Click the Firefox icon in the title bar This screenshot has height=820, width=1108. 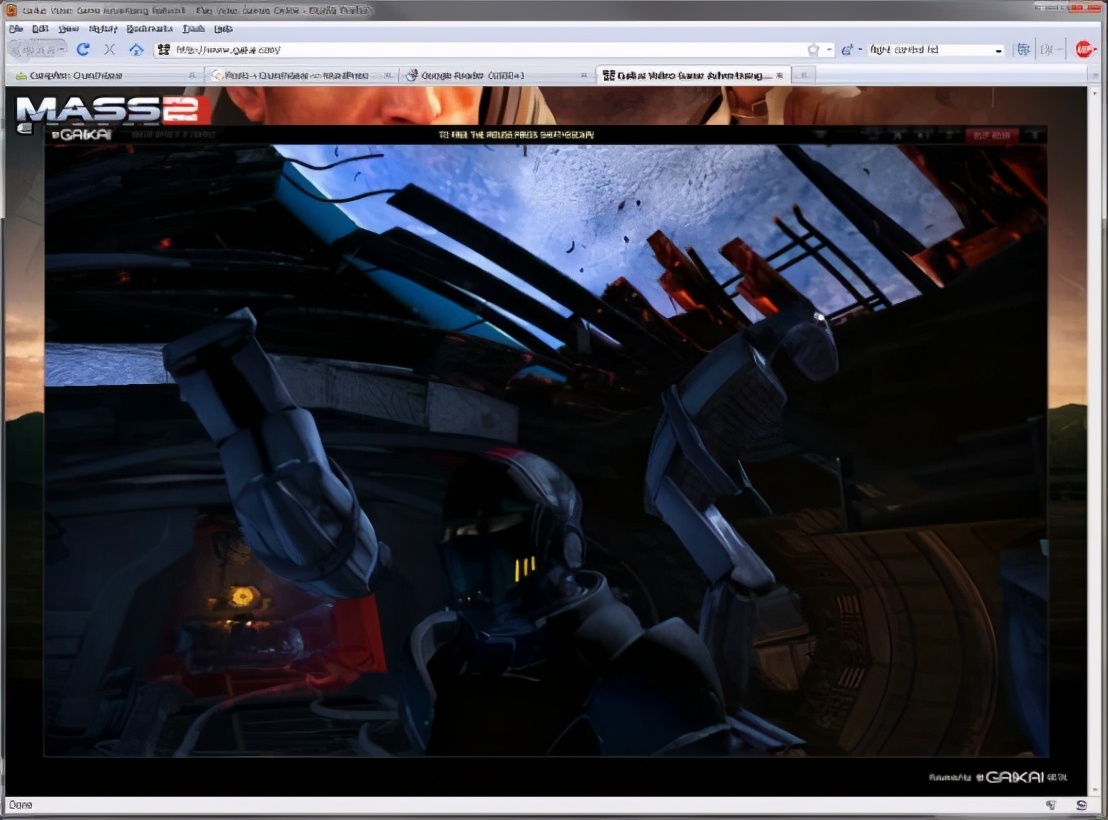11,10
